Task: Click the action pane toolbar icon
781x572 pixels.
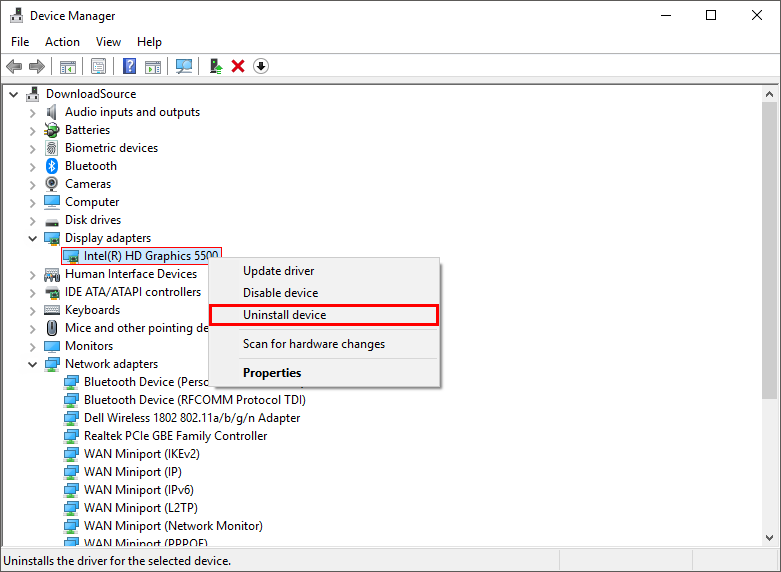Action: [x=153, y=66]
